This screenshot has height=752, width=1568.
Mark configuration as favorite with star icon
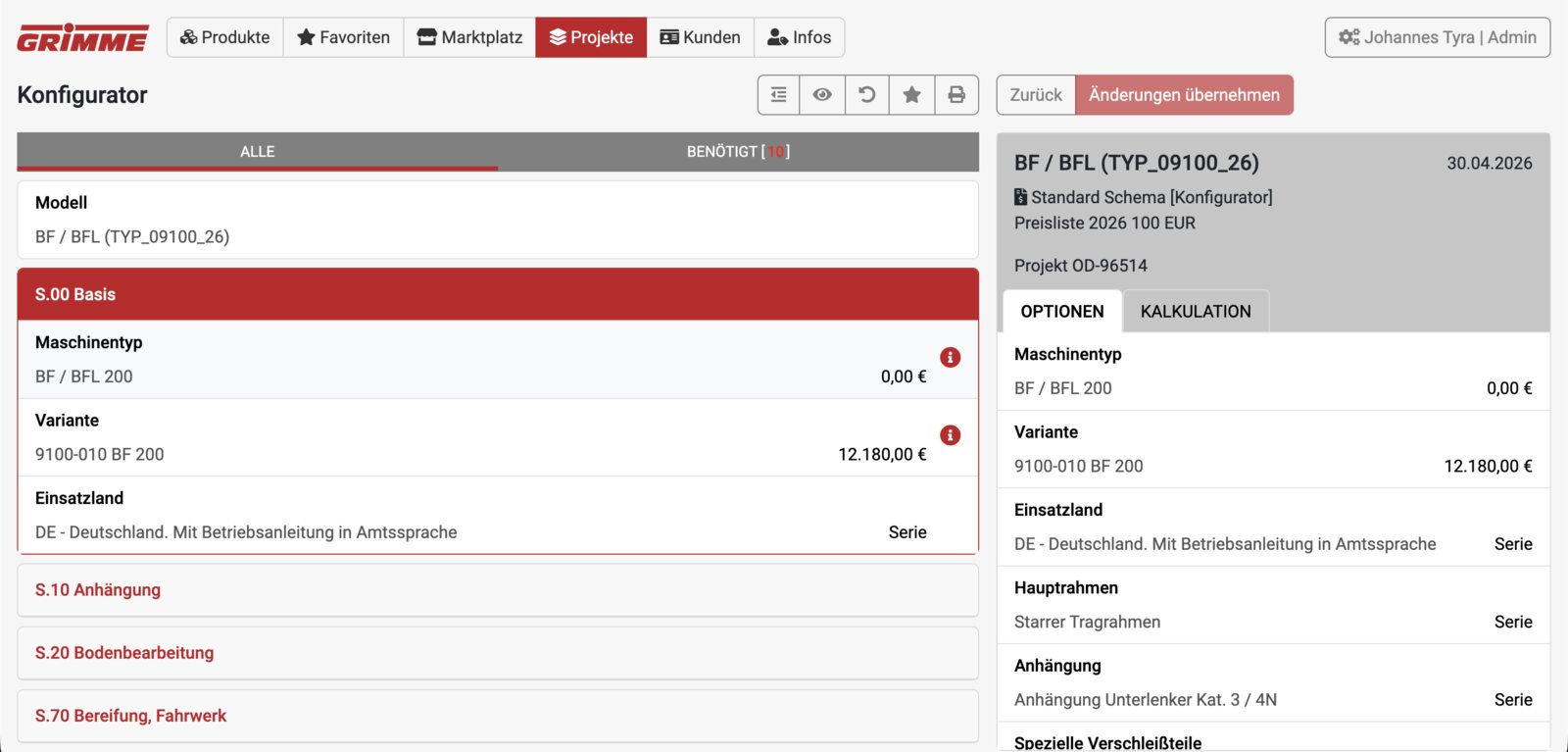click(x=912, y=95)
